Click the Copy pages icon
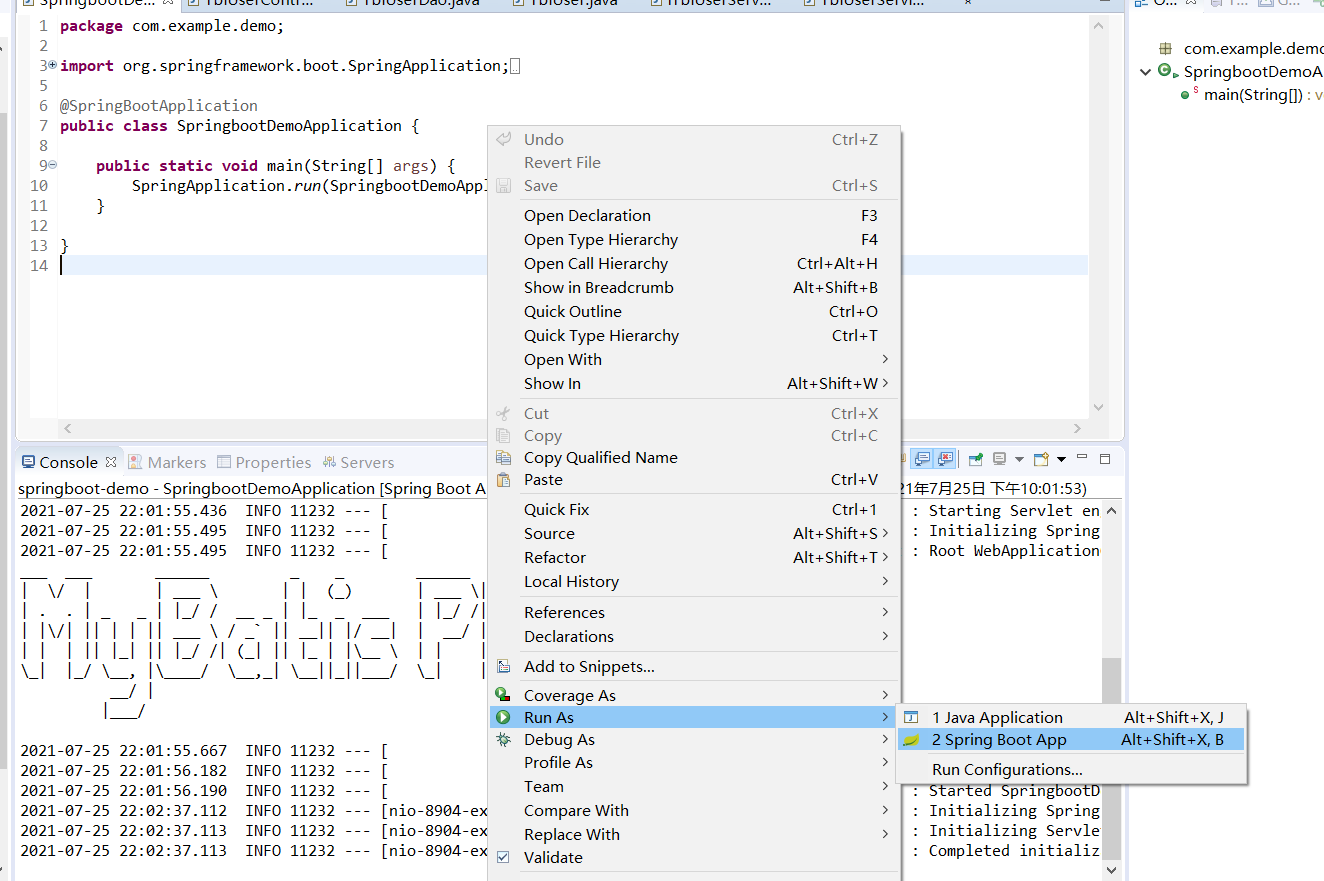 pyautogui.click(x=504, y=436)
